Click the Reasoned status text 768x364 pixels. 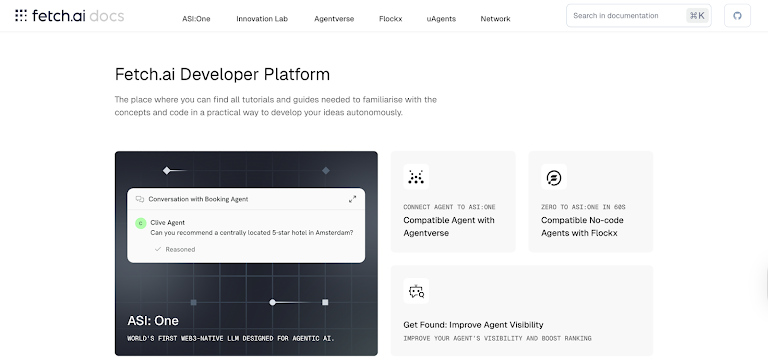tap(180, 249)
